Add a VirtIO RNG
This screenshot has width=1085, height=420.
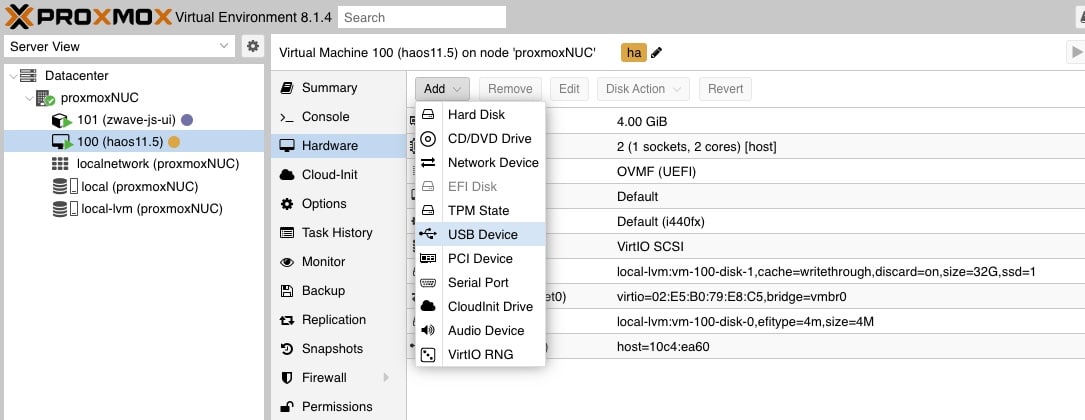point(480,354)
